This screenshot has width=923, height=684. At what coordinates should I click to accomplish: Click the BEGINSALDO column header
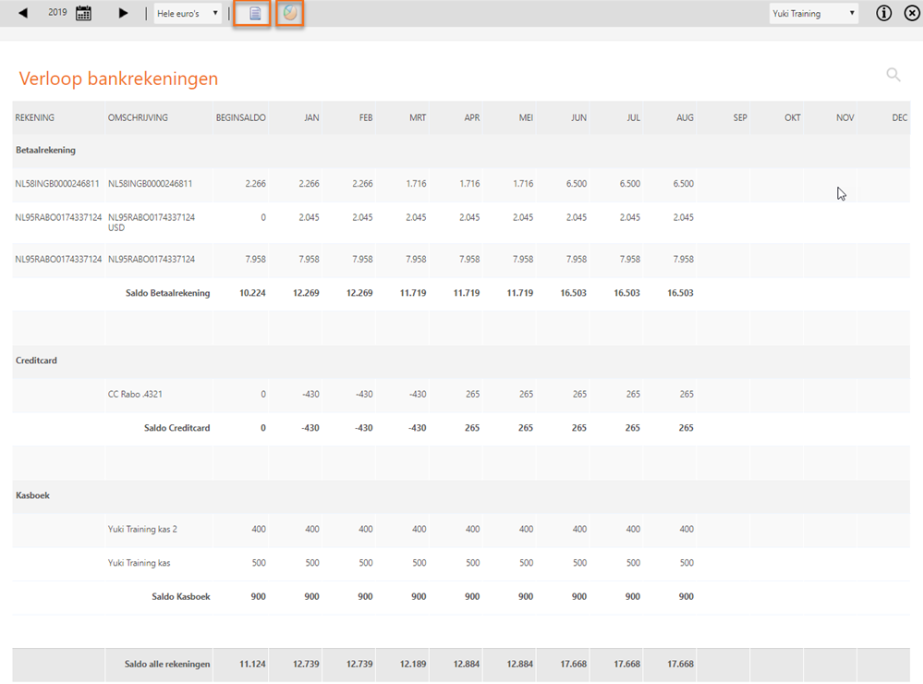click(x=241, y=118)
